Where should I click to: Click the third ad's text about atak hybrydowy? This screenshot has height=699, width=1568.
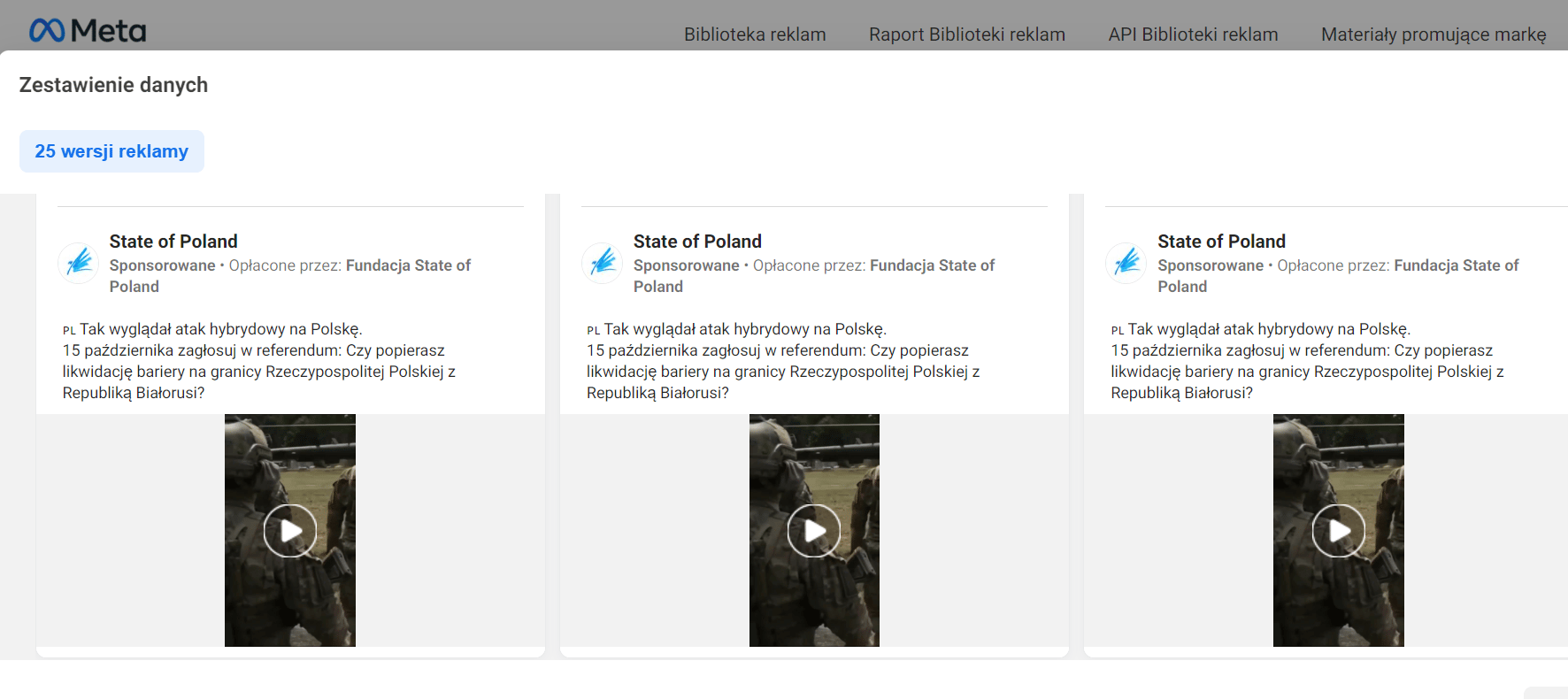point(1308,361)
